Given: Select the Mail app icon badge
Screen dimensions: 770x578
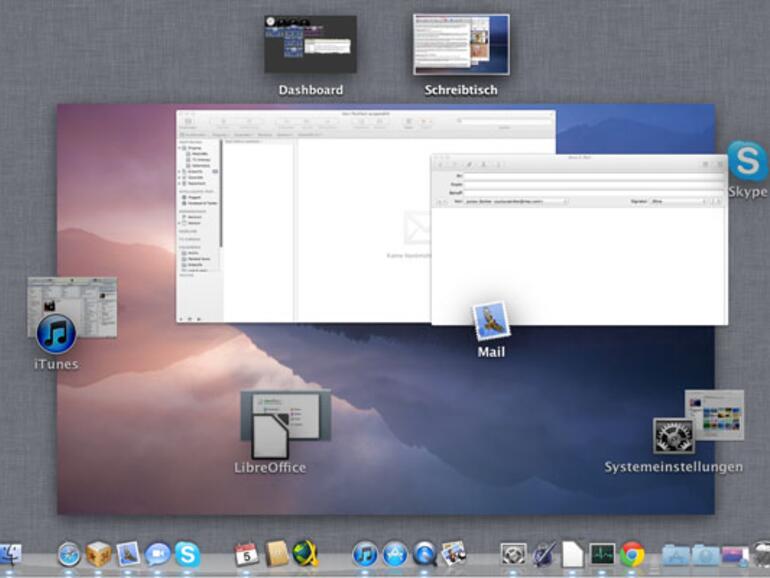Looking at the screenshot, I should pos(491,321).
